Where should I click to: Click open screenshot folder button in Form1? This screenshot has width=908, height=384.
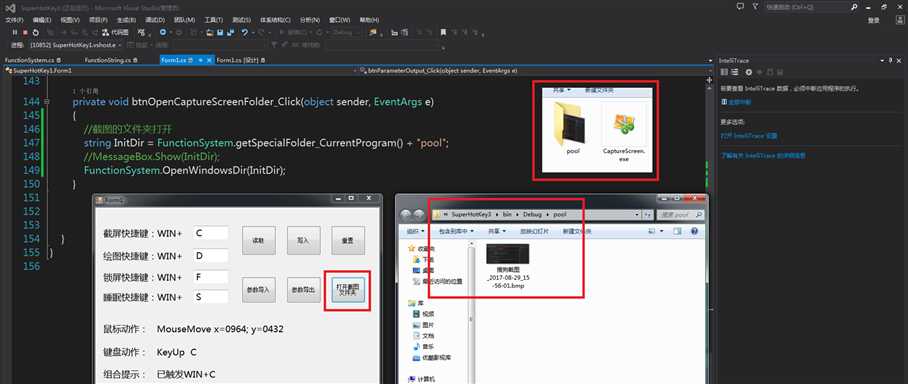coord(348,290)
